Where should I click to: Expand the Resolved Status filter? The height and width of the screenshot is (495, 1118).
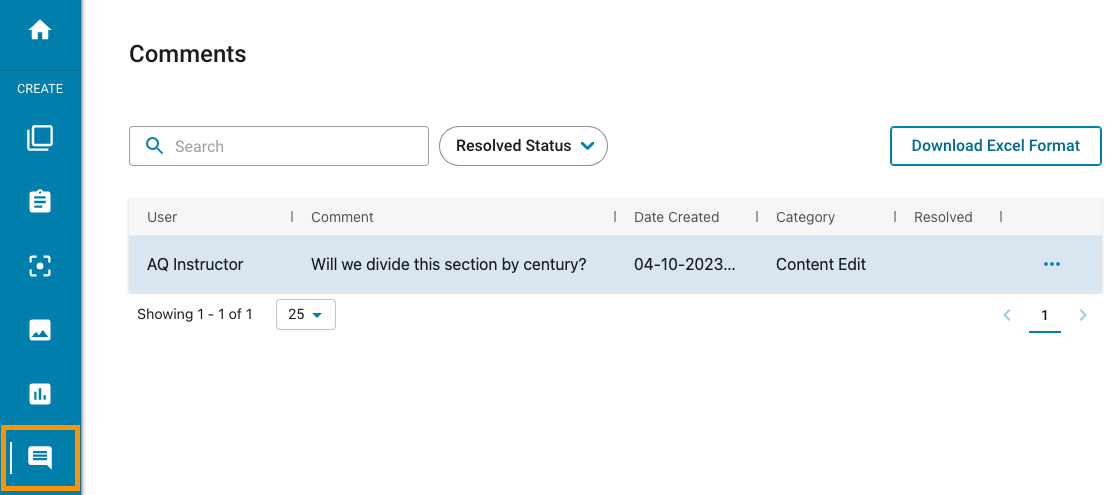(x=523, y=146)
